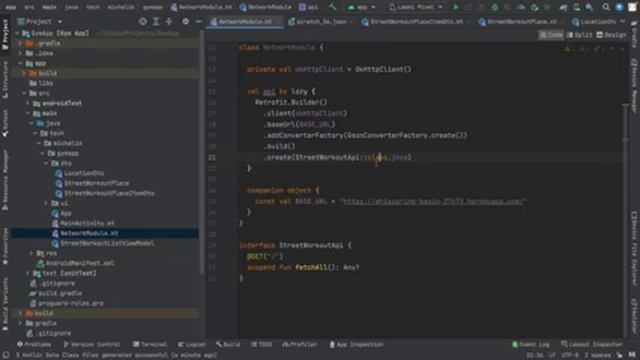Open Event Log in status area
The width and height of the screenshot is (640, 360).
(531, 344)
